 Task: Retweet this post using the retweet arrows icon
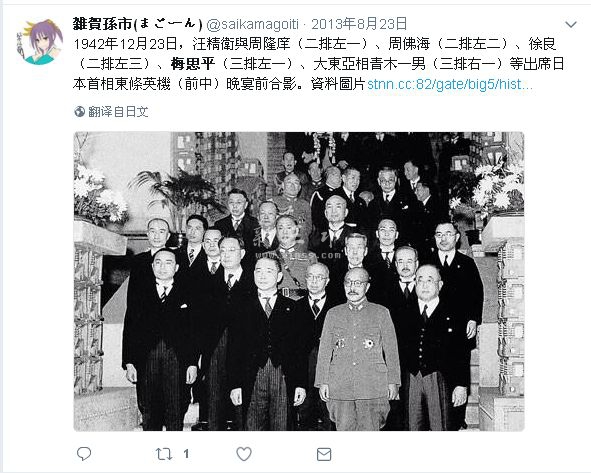tap(164, 454)
